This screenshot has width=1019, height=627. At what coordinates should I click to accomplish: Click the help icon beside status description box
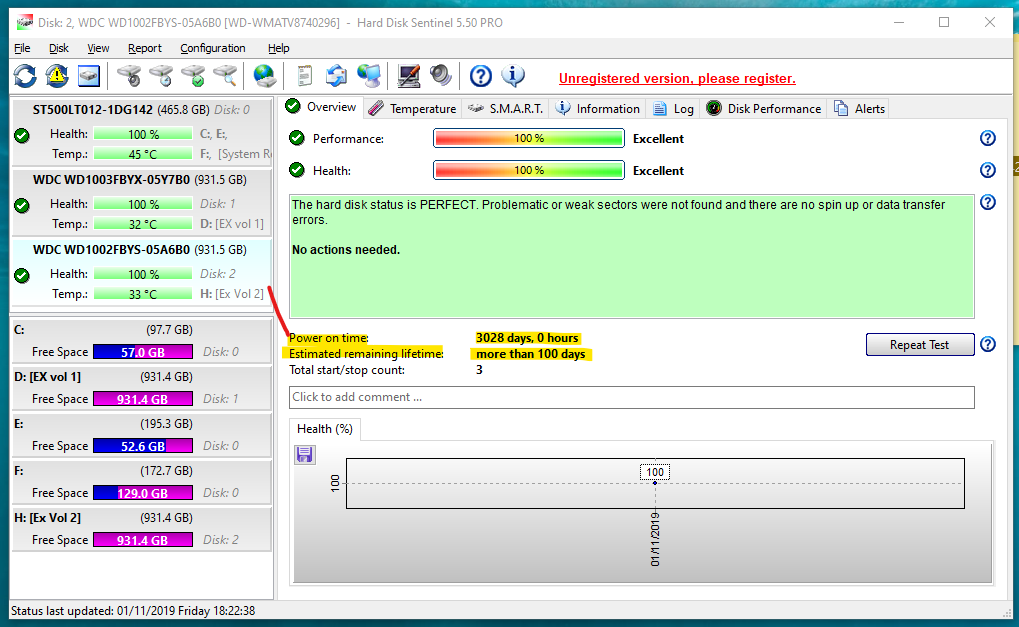pos(988,202)
